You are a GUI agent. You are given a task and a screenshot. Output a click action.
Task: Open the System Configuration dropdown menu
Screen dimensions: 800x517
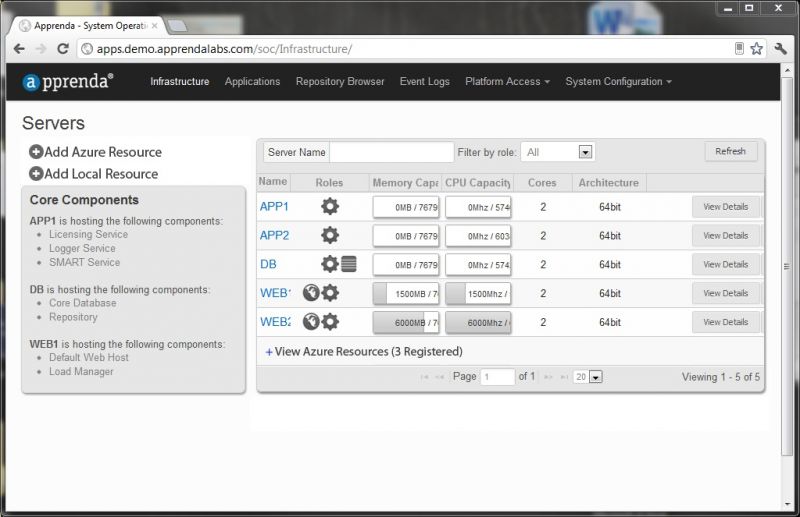(x=618, y=82)
